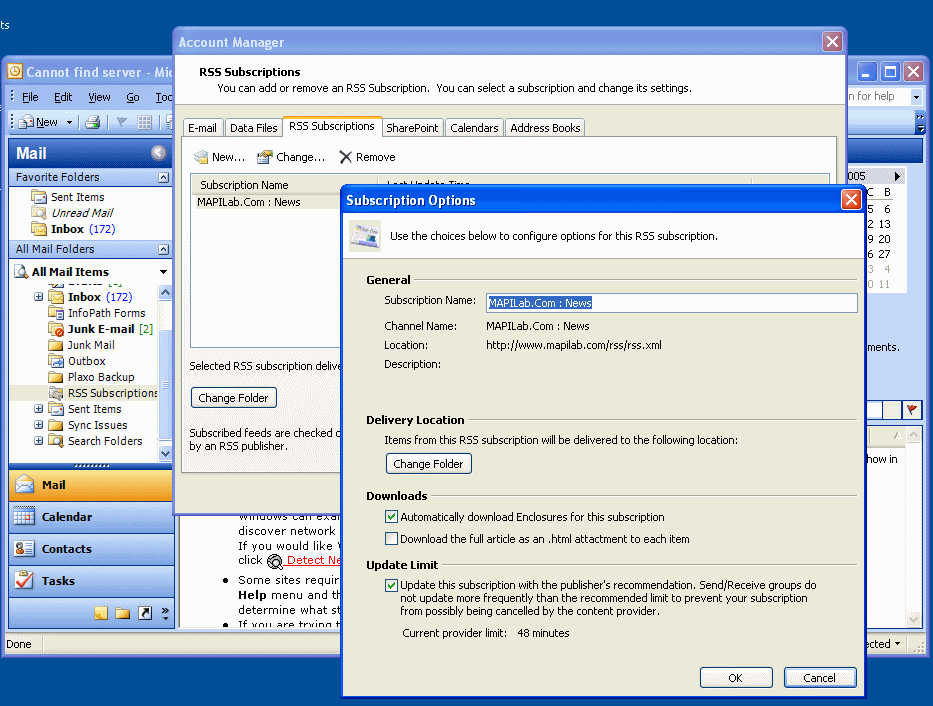The image size is (933, 706).
Task: Click the Detect Network magnifier icon
Action: pyautogui.click(x=275, y=561)
